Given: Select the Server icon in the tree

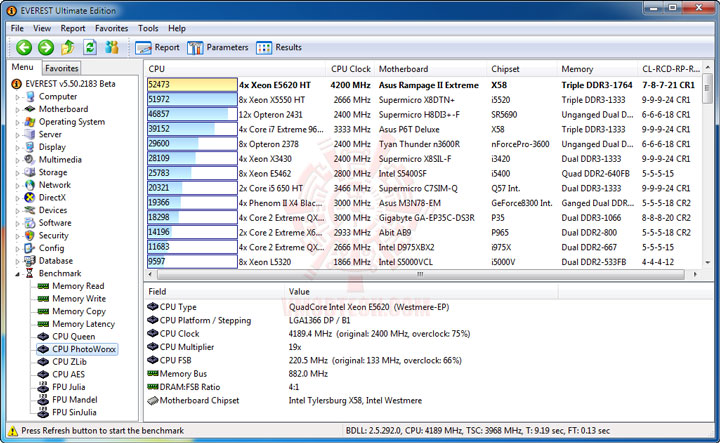Looking at the screenshot, I should (x=30, y=134).
